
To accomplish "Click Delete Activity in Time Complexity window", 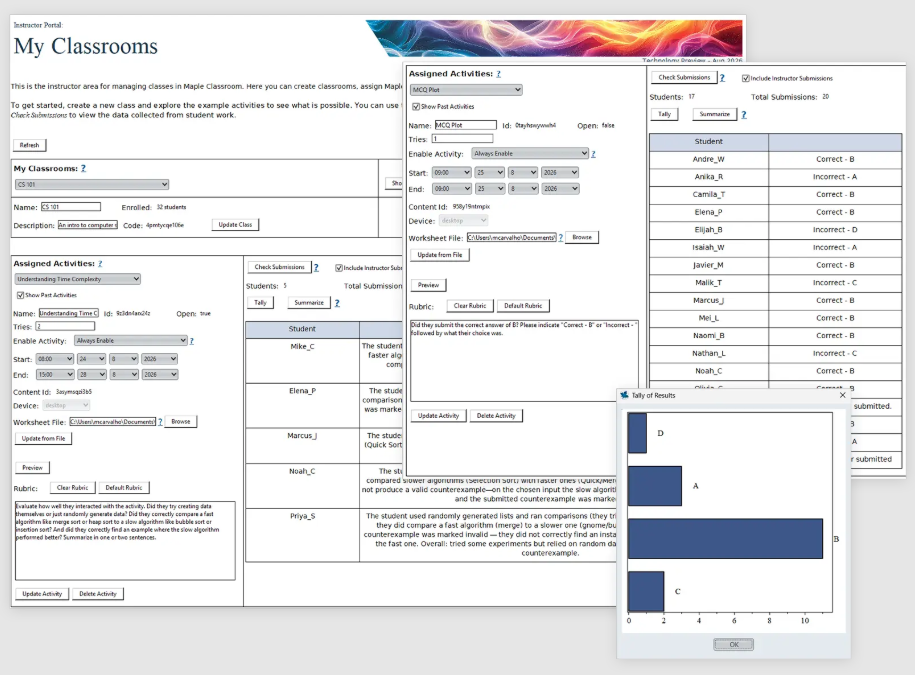I will (98, 594).
